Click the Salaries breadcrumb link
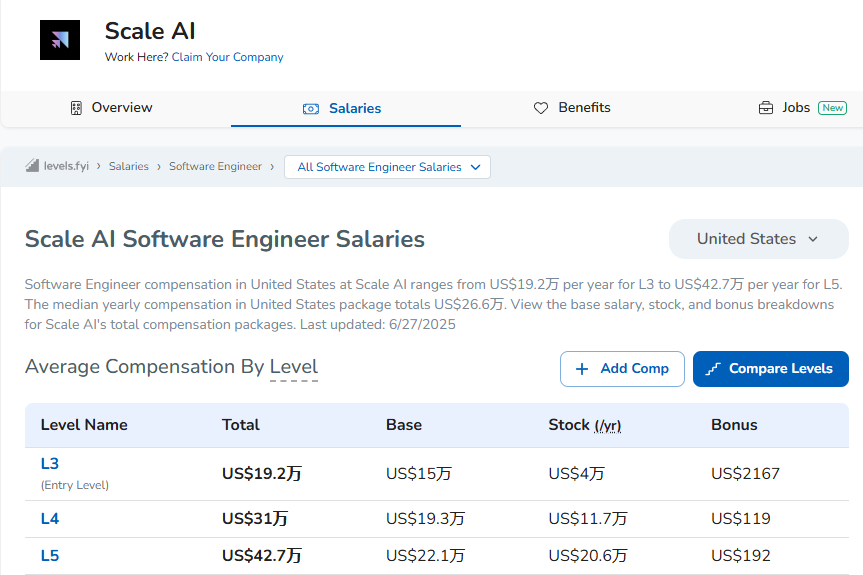 pos(129,166)
